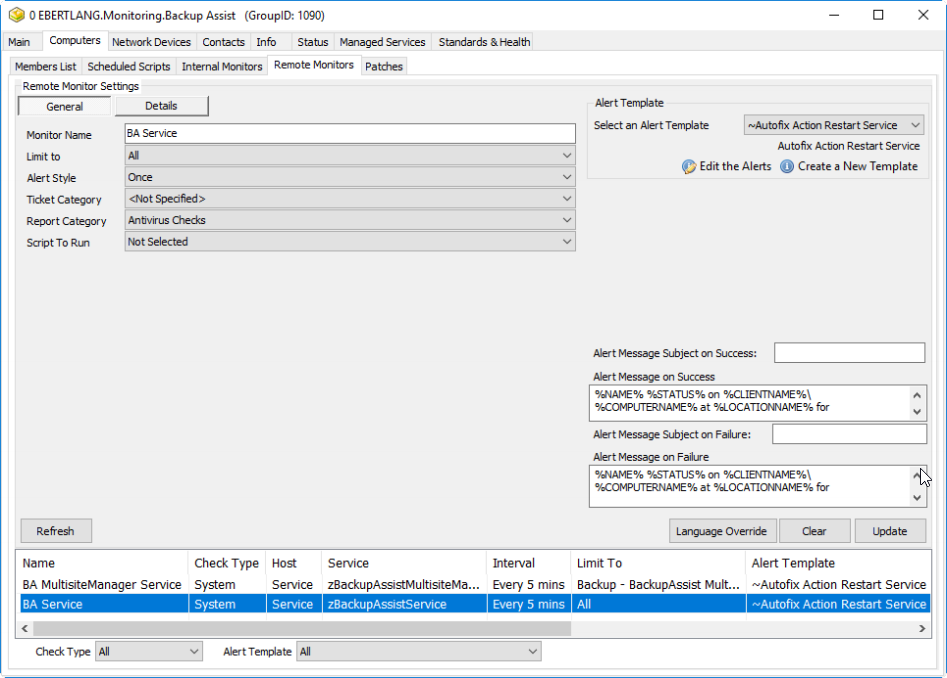Switch to the Network Devices tab
This screenshot has width=947, height=678.
[151, 42]
